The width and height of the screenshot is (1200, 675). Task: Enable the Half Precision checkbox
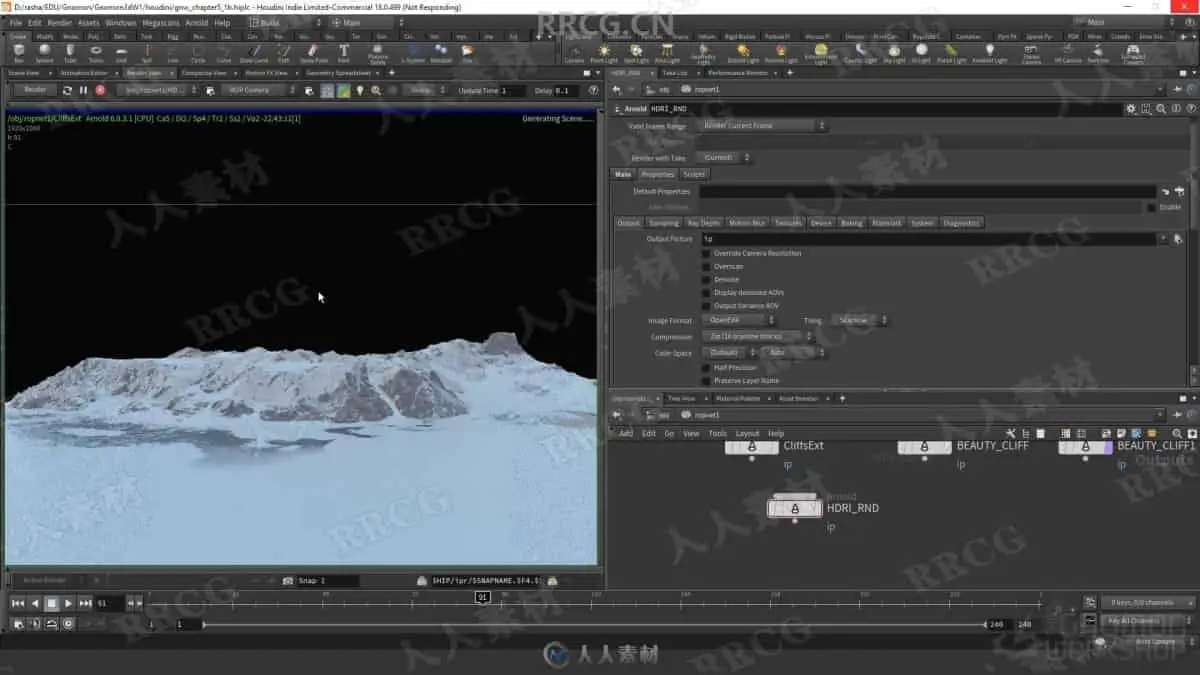706,367
